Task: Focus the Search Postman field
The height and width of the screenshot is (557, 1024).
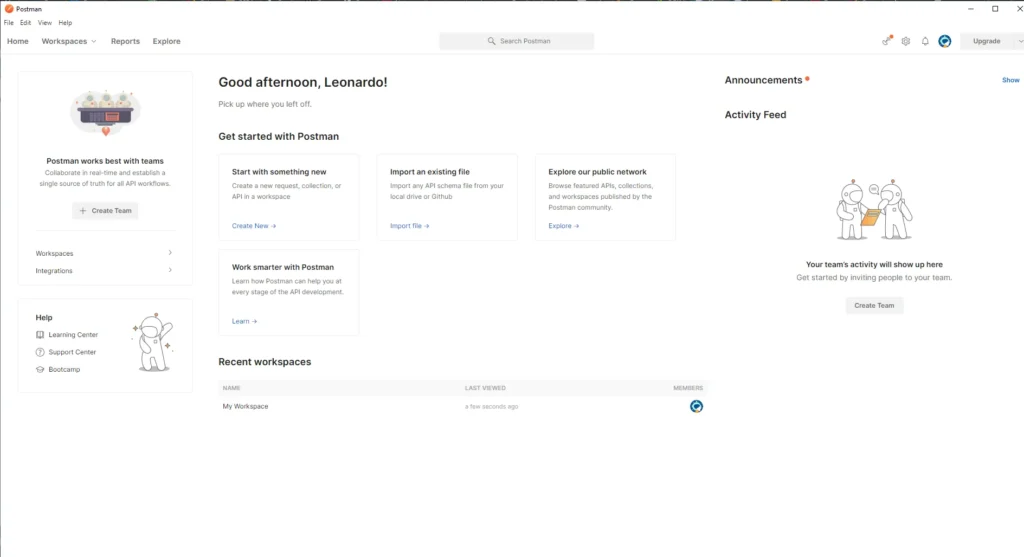Action: point(517,41)
